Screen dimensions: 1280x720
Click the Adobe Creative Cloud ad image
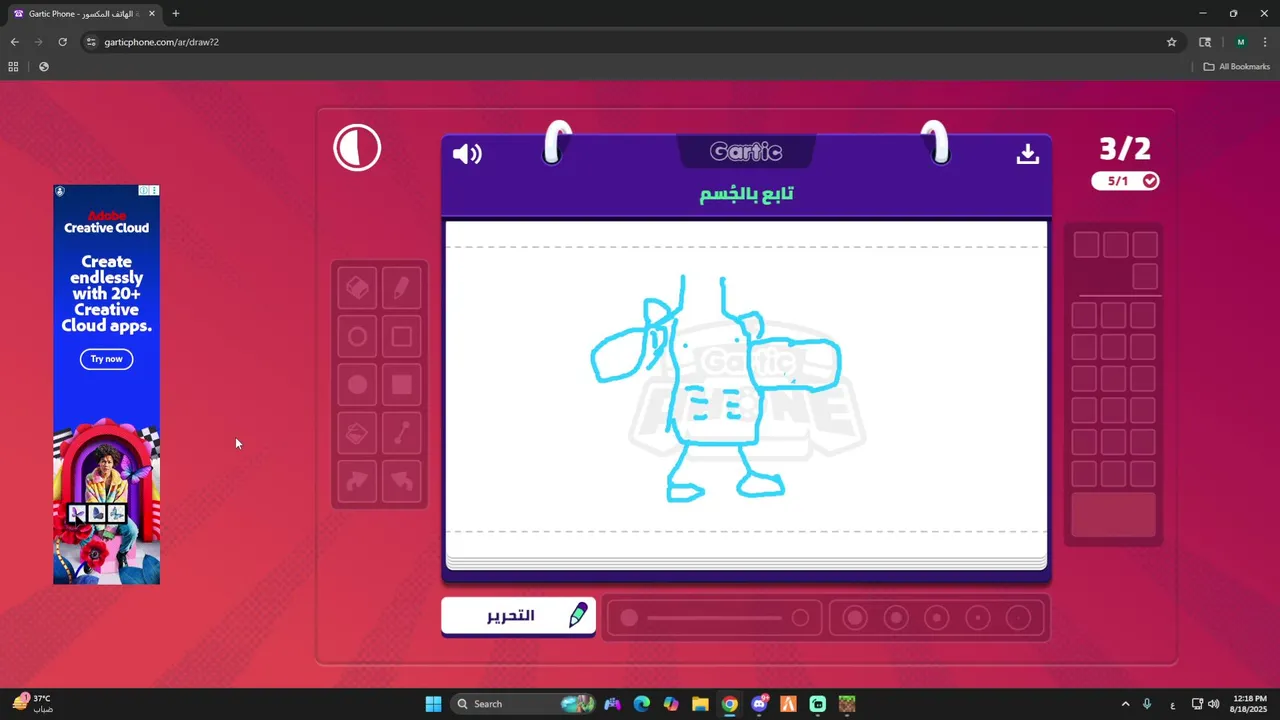106,384
